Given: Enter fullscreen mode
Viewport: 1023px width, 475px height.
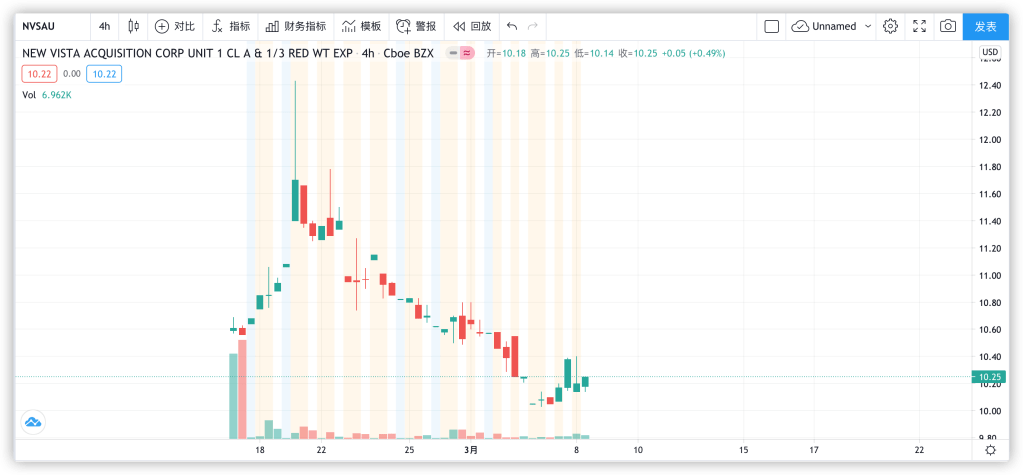Looking at the screenshot, I should (919, 26).
